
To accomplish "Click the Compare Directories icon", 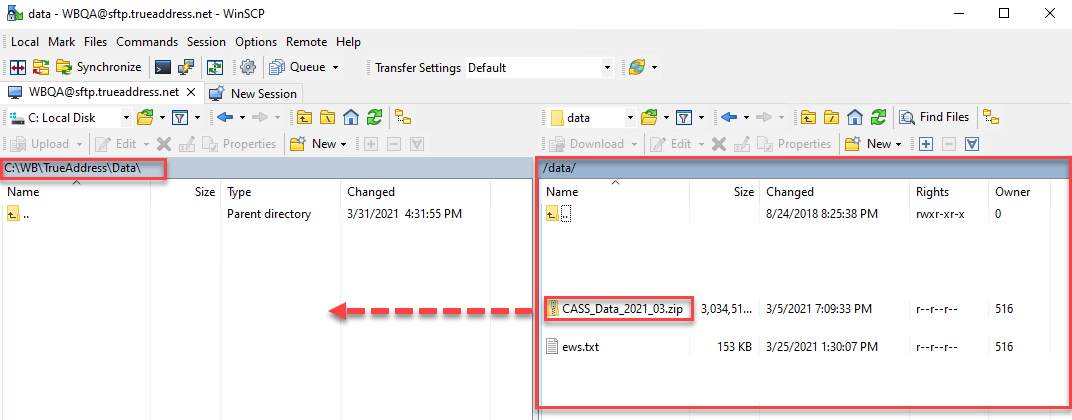I will (18, 67).
